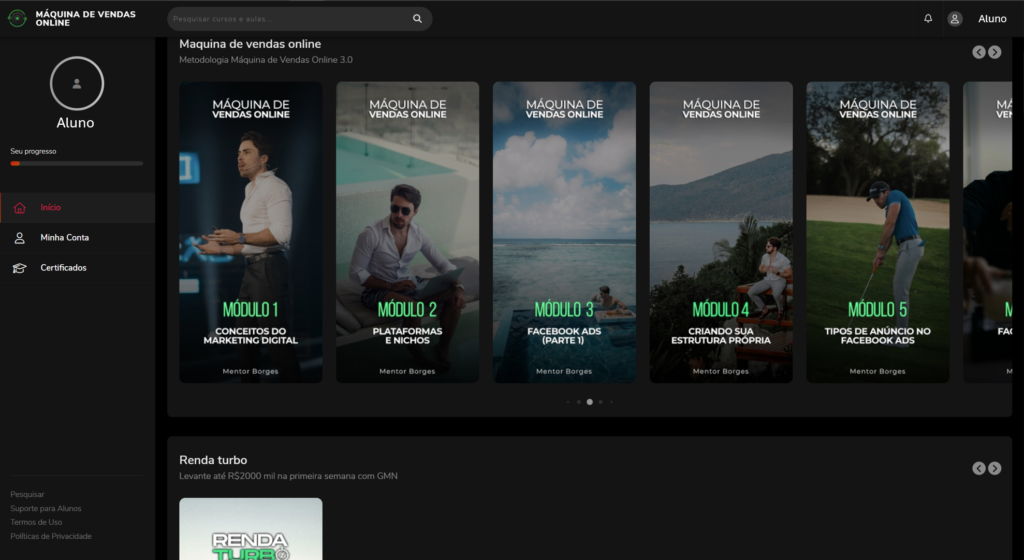1024x560 pixels.
Task: Open the Minha Conta menu item
Action: tap(65, 238)
